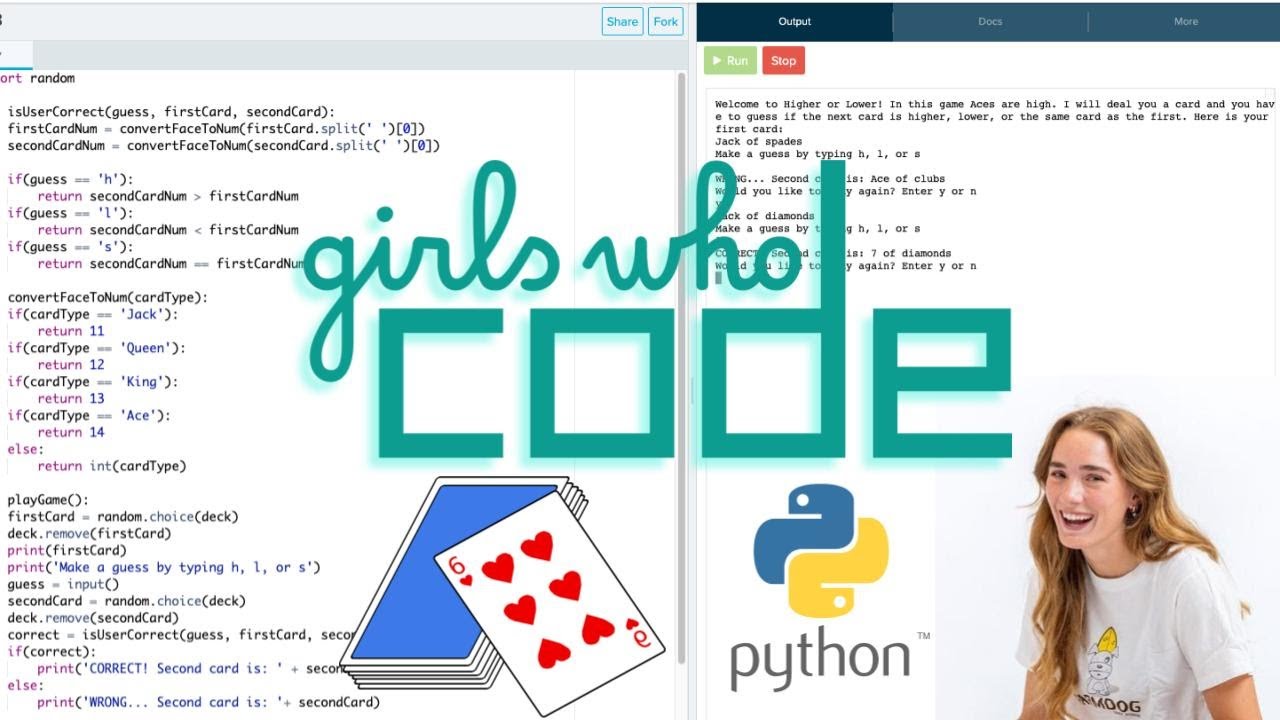Image resolution: width=1280 pixels, height=720 pixels.
Task: Click the blinking input cursor in the output console
Action: tap(718, 278)
